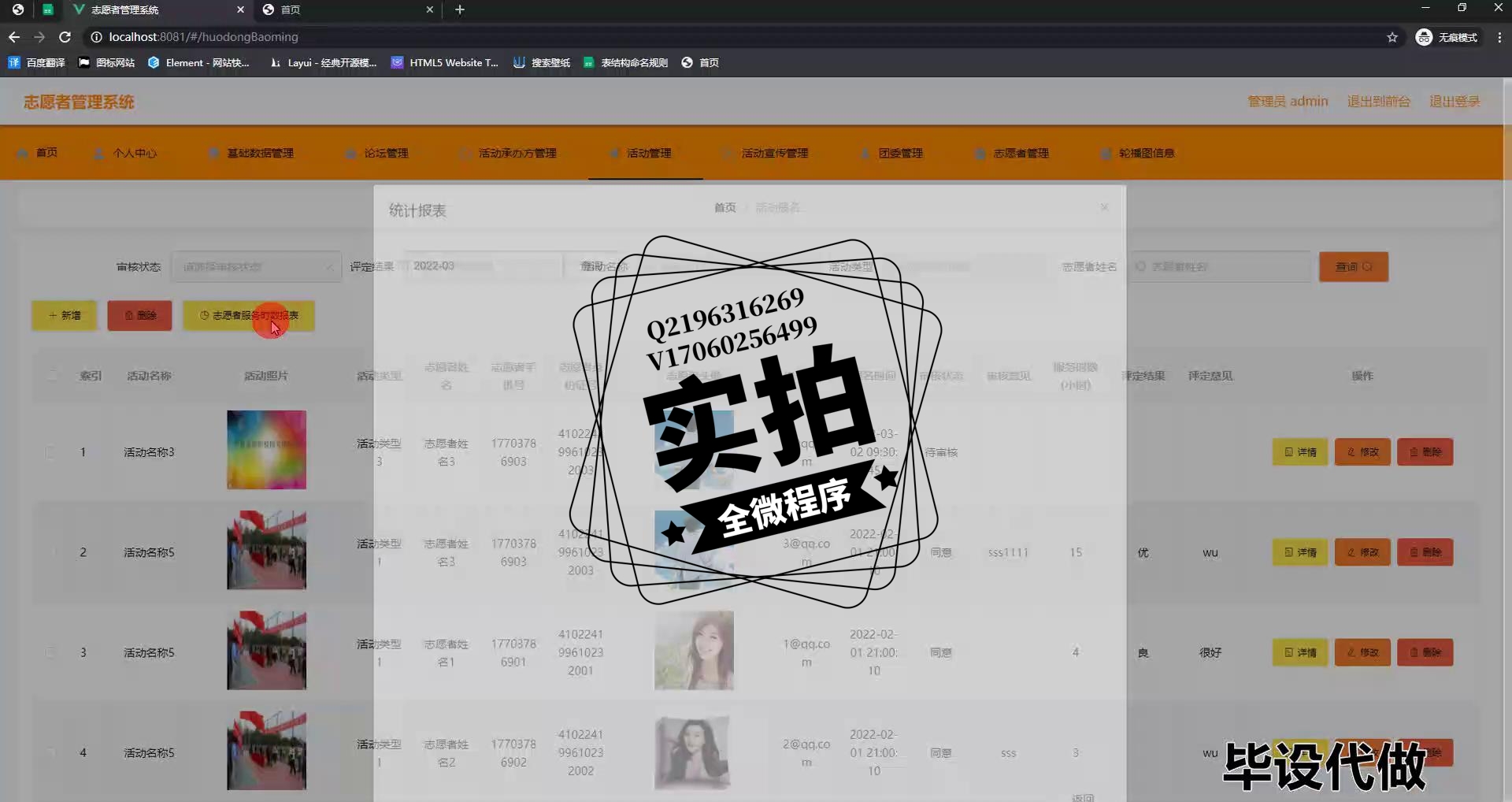Screen dimensions: 1512x802
Task: Open the 无痕模式 incognito indicator
Action: coord(1447,37)
